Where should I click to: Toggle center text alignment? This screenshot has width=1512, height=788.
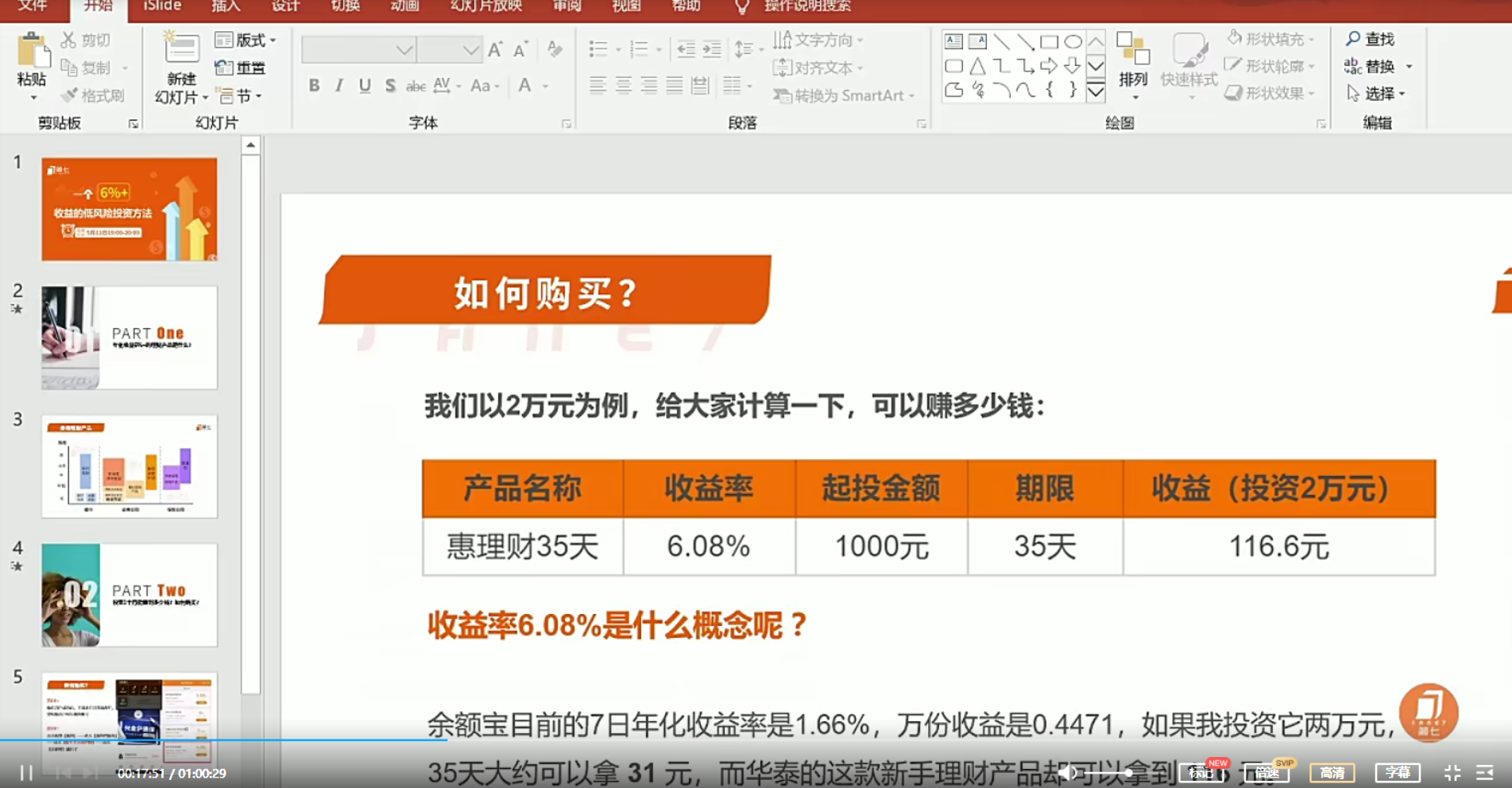point(624,86)
